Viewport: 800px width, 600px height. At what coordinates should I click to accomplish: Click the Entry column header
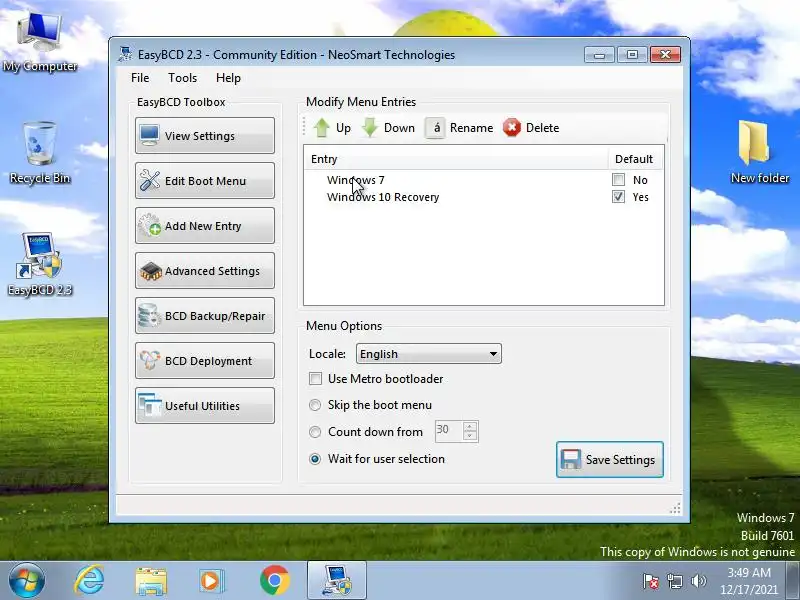[456, 159]
